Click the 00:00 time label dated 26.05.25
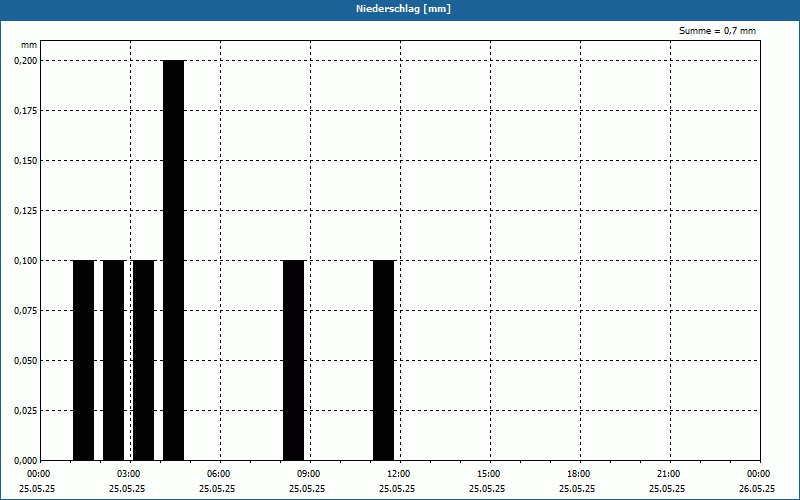800x500 pixels. coord(759,474)
